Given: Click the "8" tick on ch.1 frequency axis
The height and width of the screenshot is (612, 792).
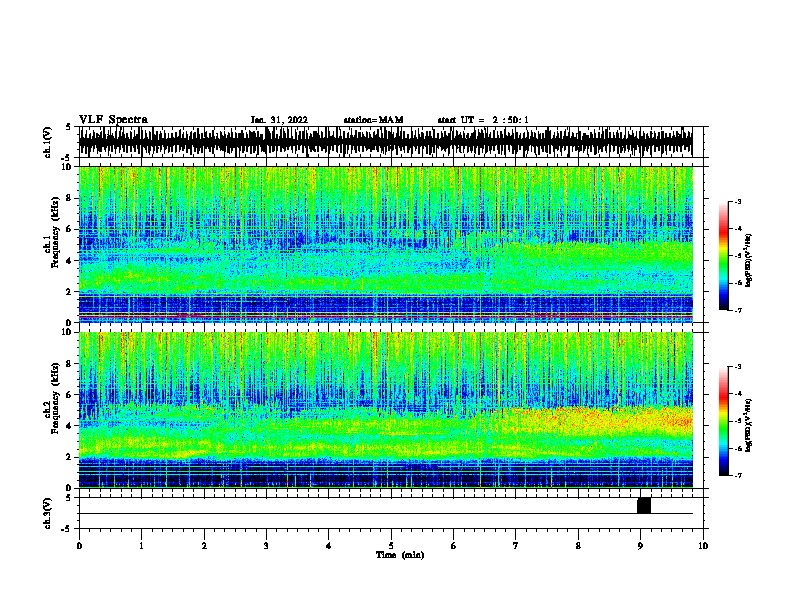Looking at the screenshot, I should (70, 198).
